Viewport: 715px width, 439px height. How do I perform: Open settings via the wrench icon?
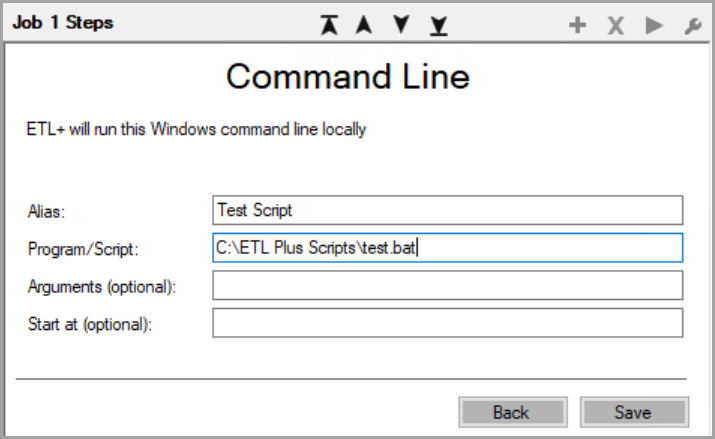(692, 26)
